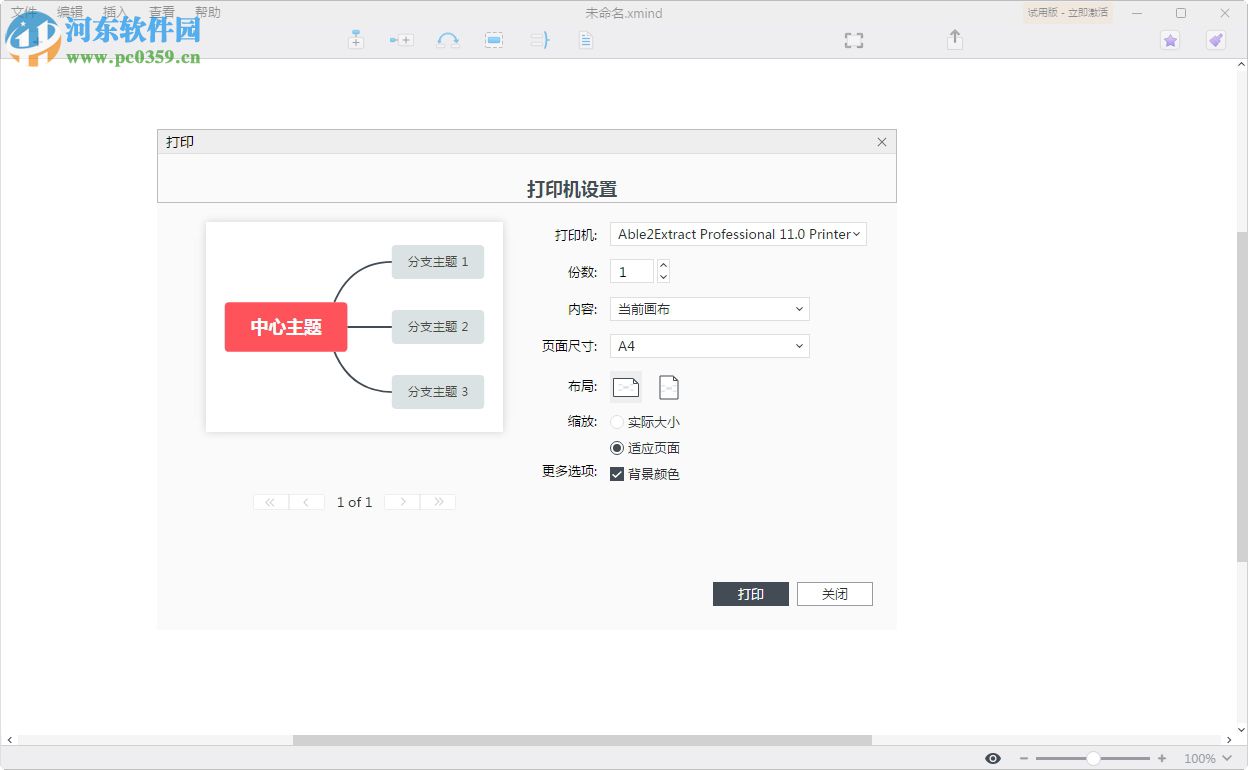Open the 打印机 printer dropdown

click(x=738, y=234)
